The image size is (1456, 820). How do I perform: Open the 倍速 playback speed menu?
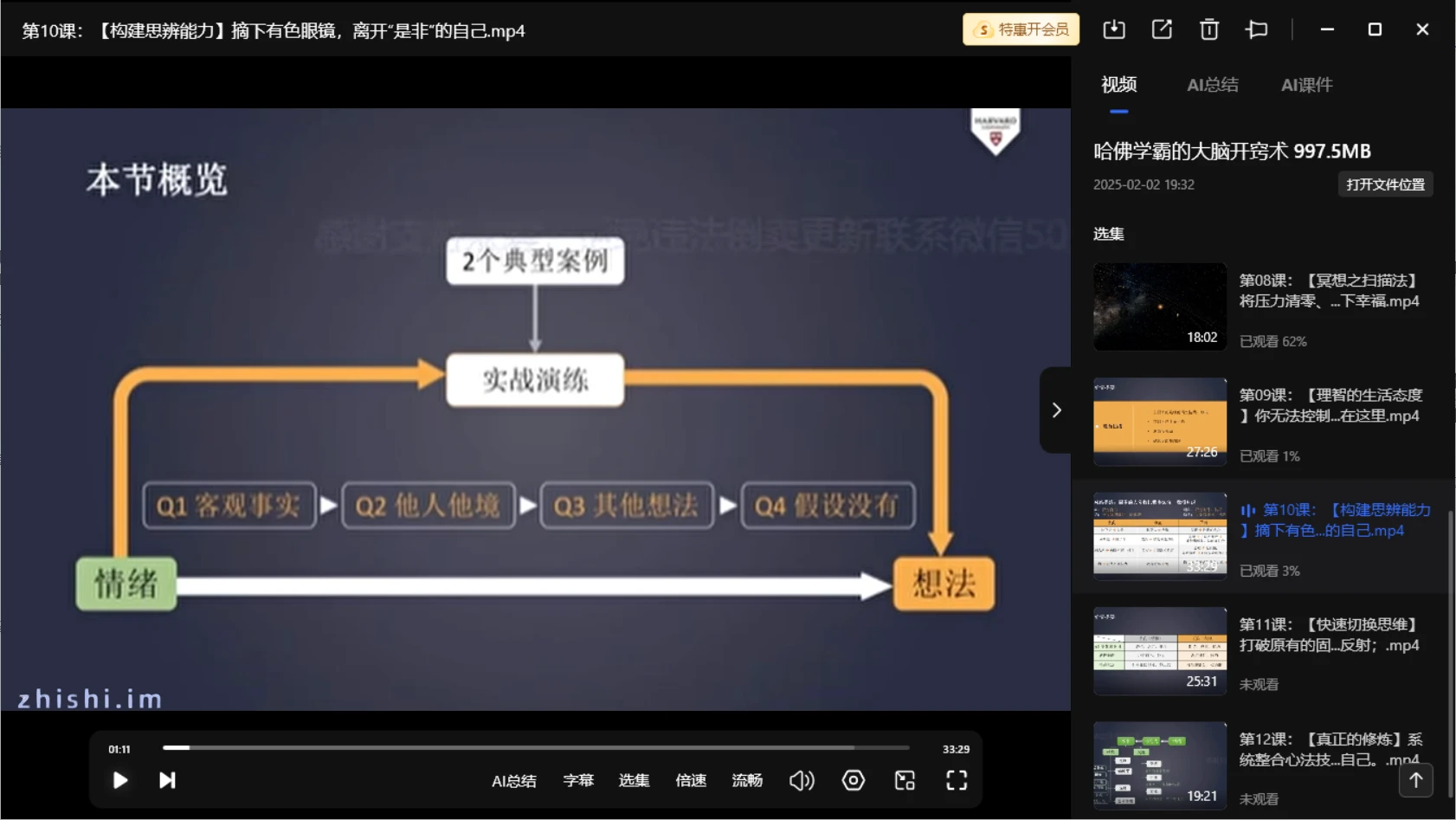point(691,780)
